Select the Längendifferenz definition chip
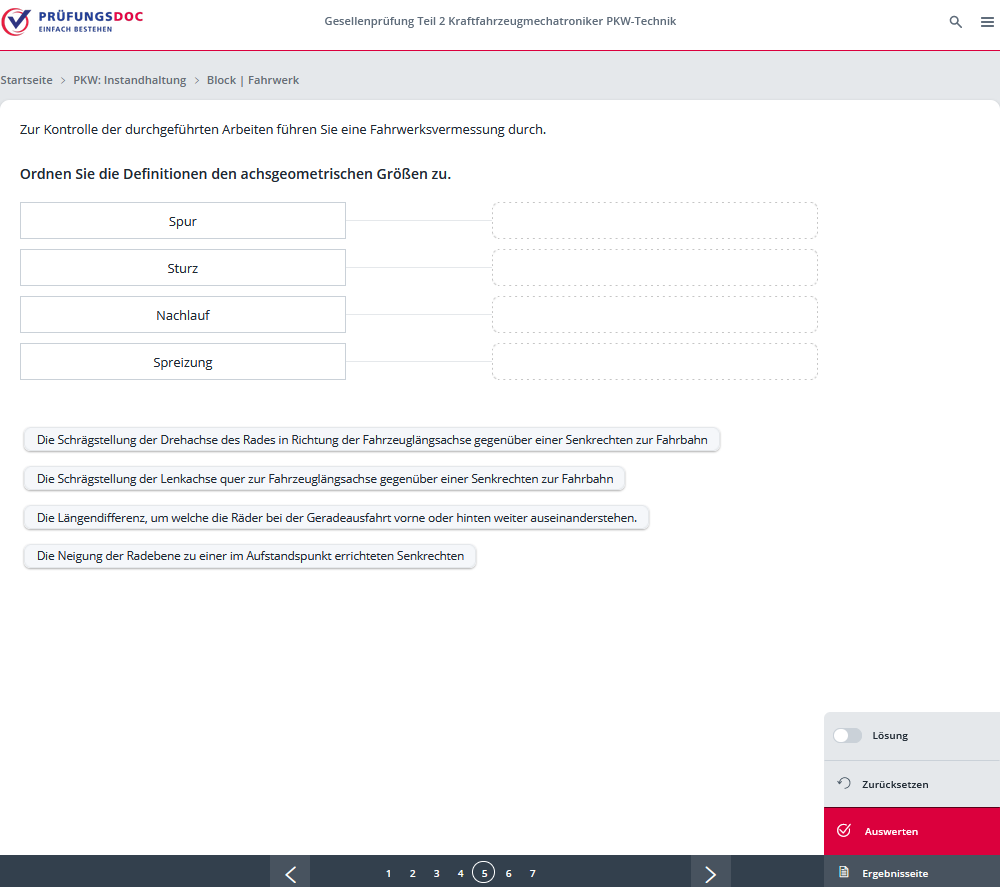Screen dimensions: 1000x887 [336, 517]
